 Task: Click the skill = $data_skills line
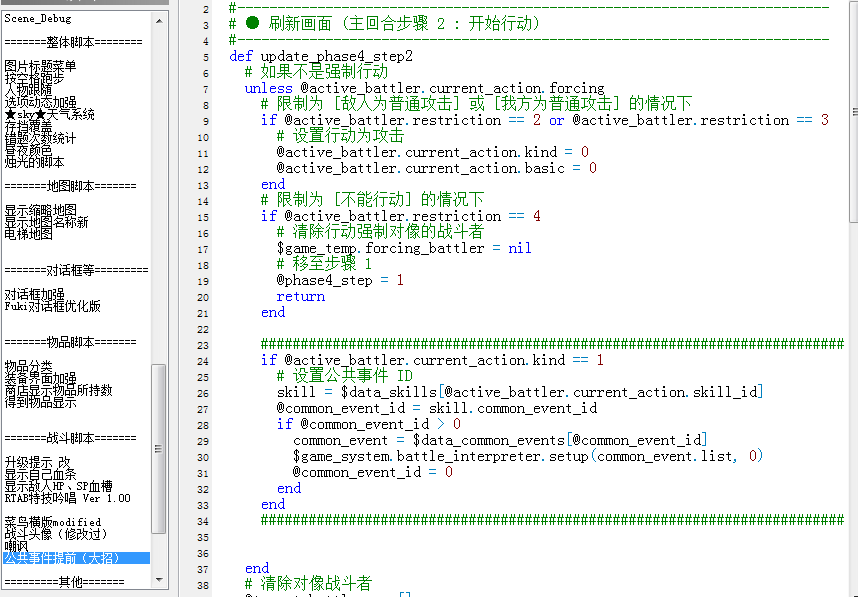(x=520, y=392)
